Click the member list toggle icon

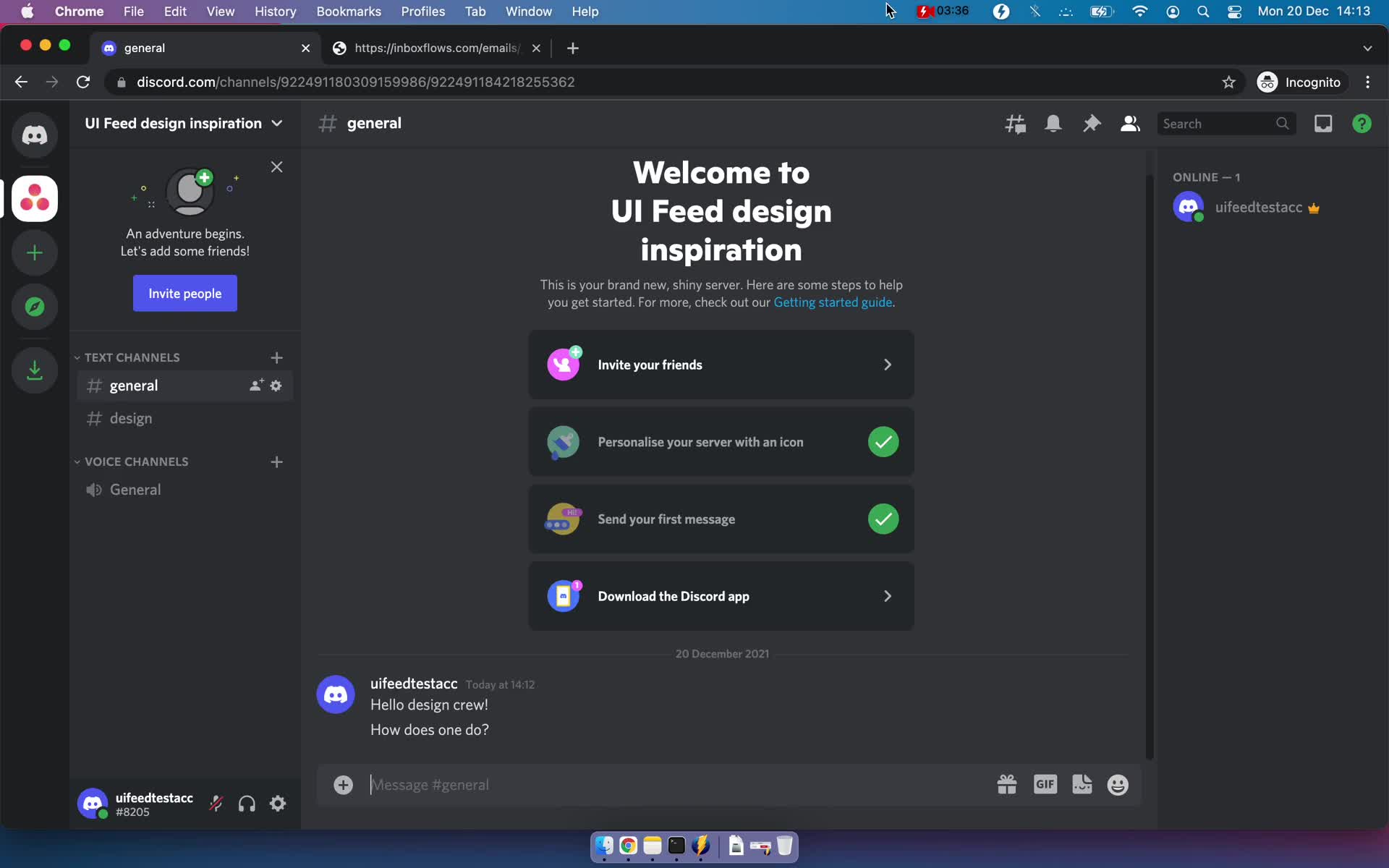pyautogui.click(x=1129, y=124)
